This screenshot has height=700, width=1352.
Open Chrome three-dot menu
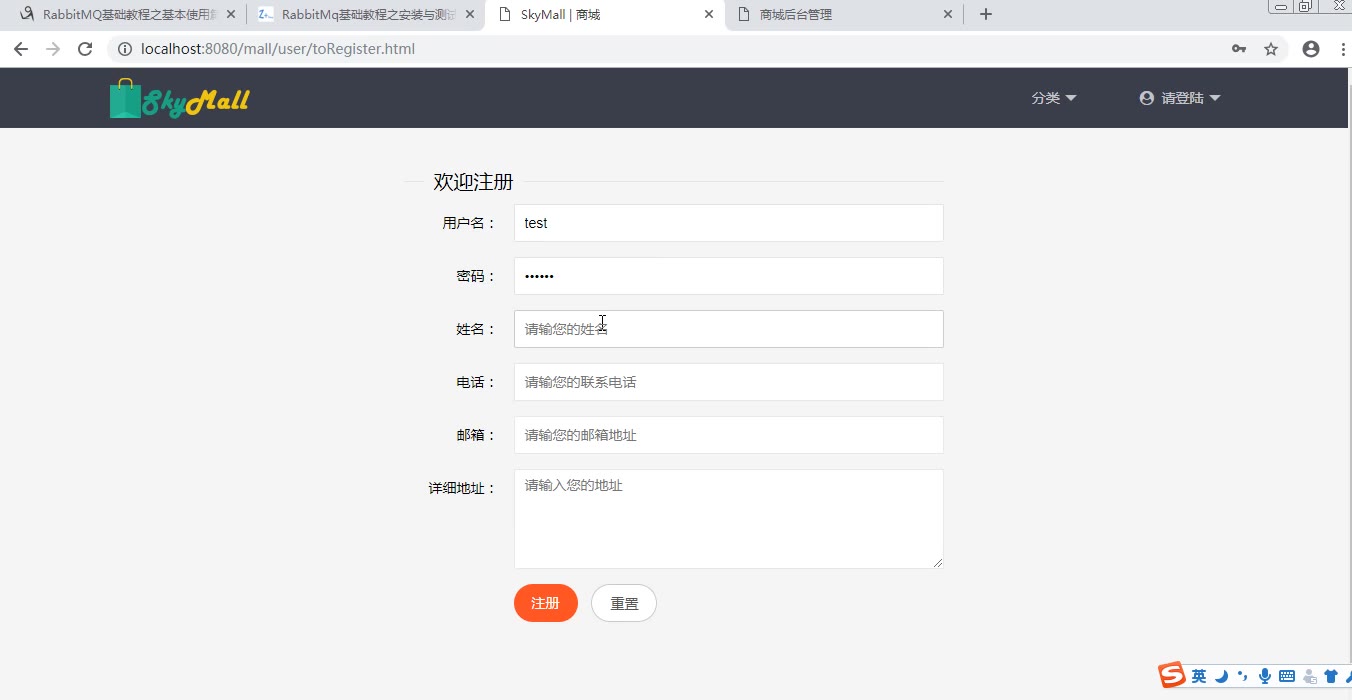[1342, 49]
